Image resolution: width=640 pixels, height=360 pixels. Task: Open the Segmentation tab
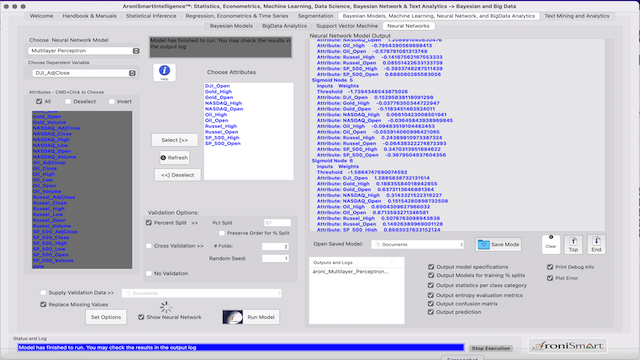tap(315, 16)
